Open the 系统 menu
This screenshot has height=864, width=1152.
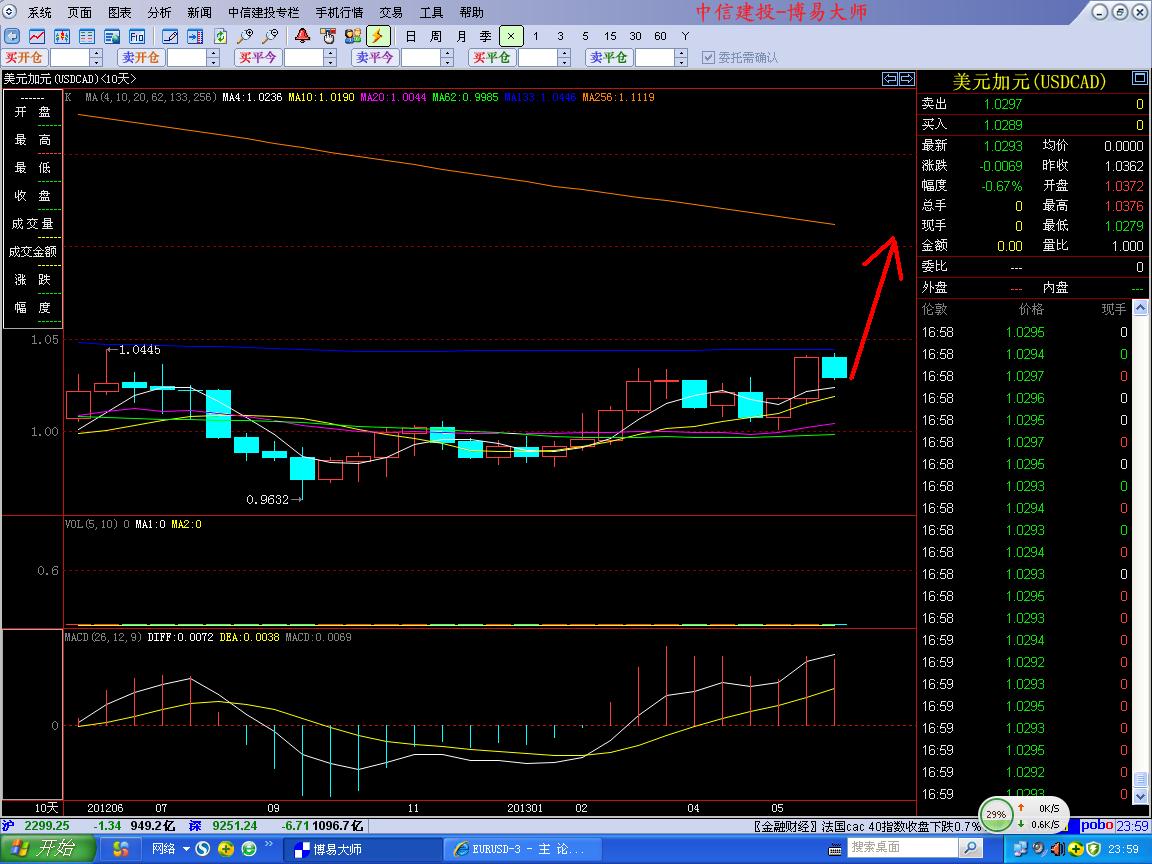tap(40, 12)
